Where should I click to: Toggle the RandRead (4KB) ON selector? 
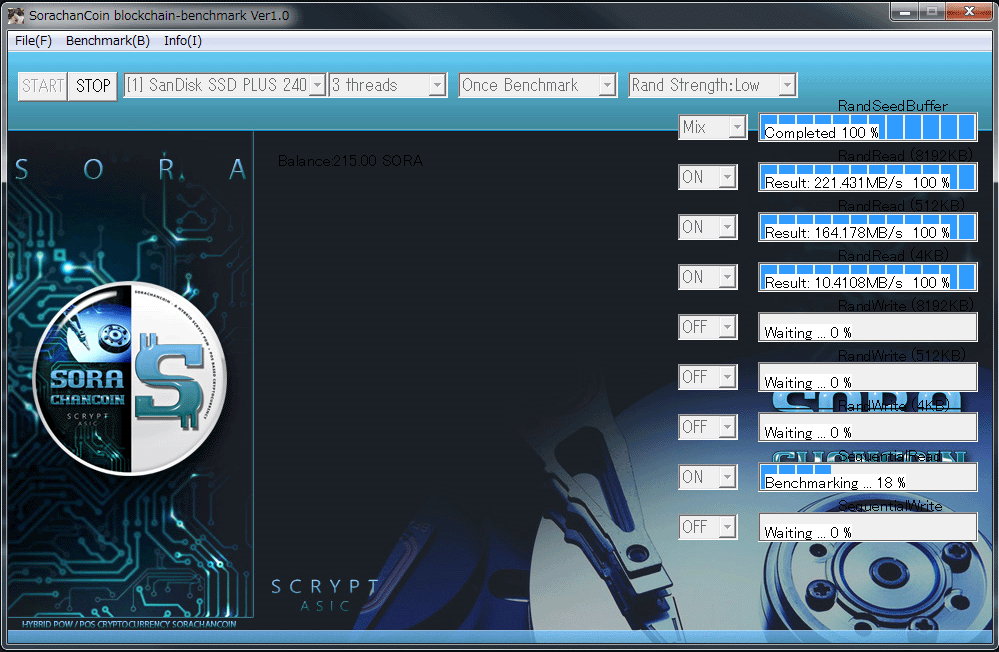[x=708, y=277]
